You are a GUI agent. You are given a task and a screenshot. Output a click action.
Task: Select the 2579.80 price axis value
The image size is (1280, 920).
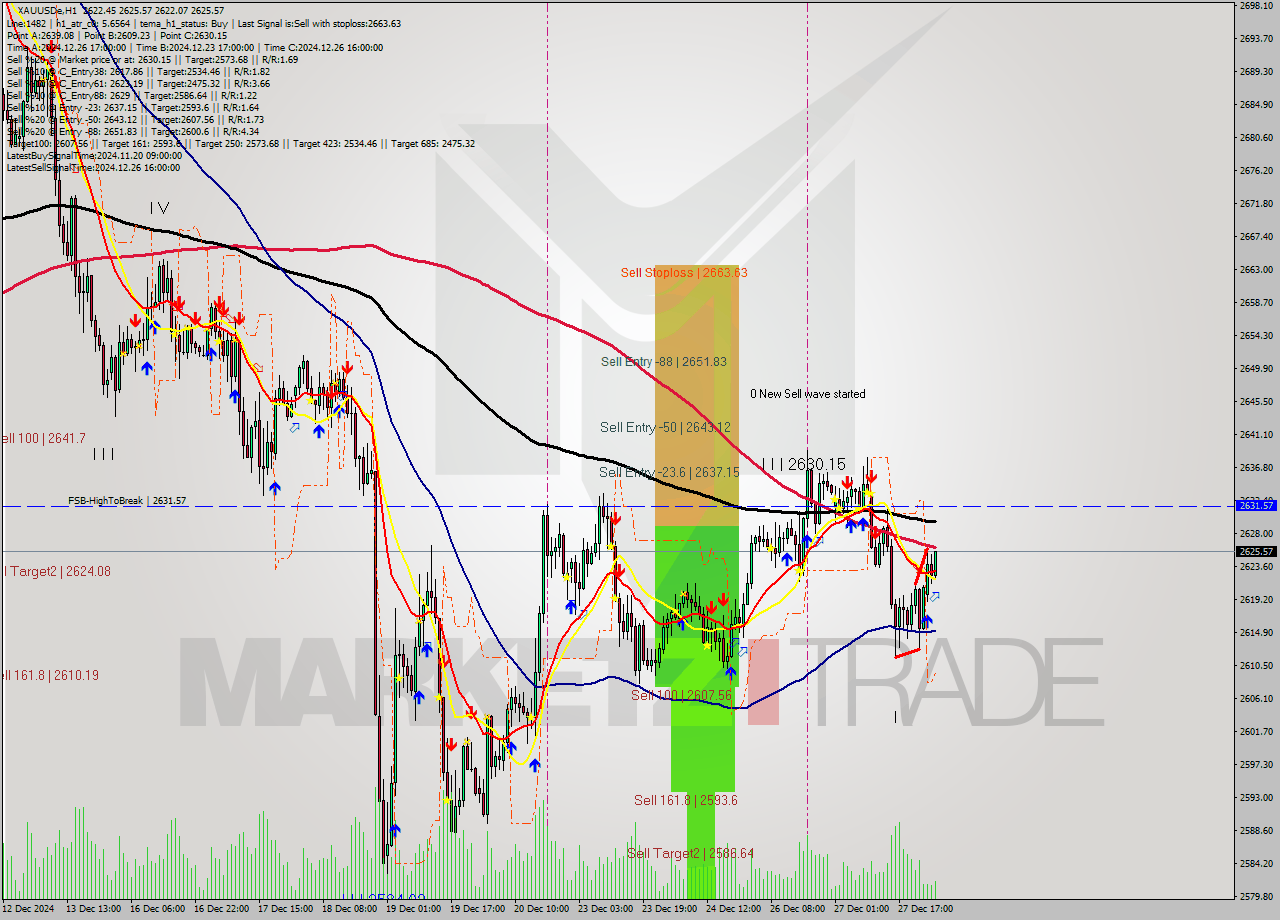[x=1255, y=896]
